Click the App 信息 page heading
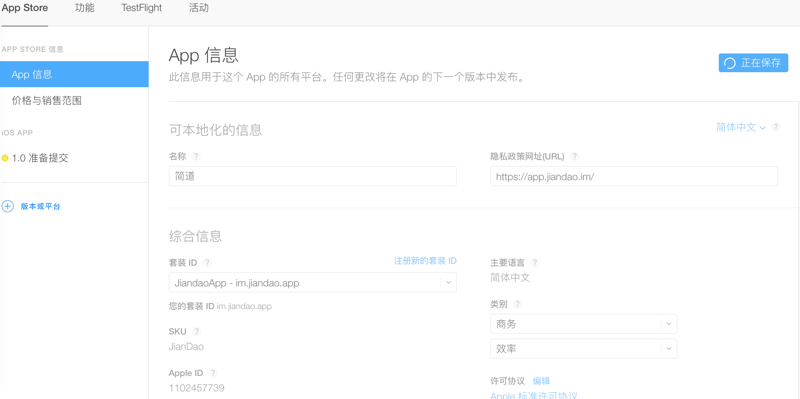Viewport: 800px width, 399px height. [204, 55]
